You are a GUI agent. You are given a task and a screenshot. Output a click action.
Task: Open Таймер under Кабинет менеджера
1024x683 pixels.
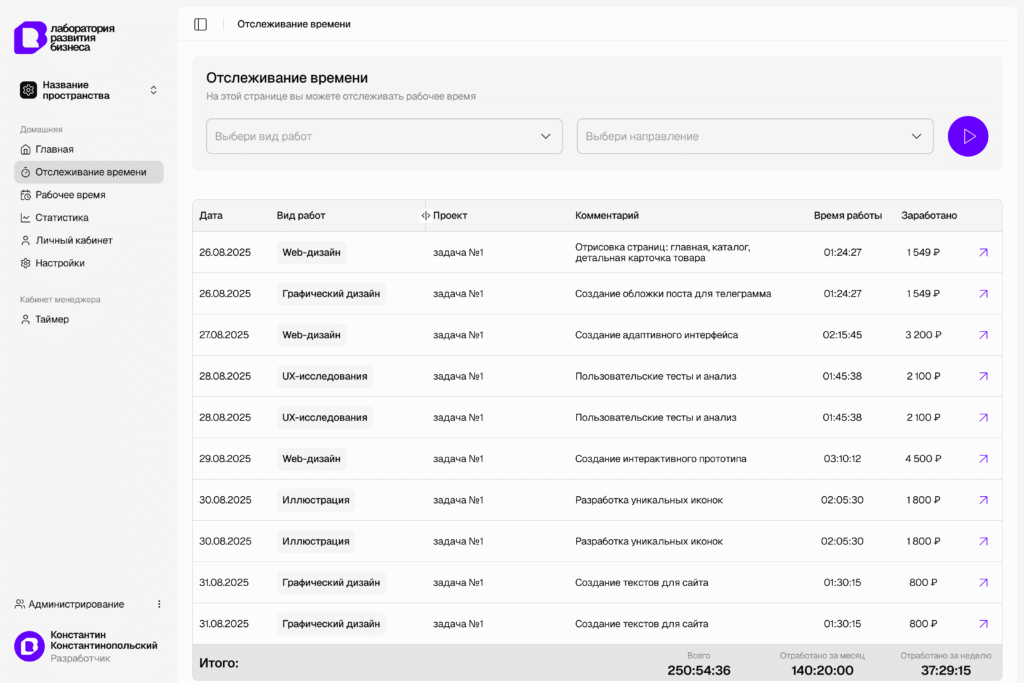52,320
